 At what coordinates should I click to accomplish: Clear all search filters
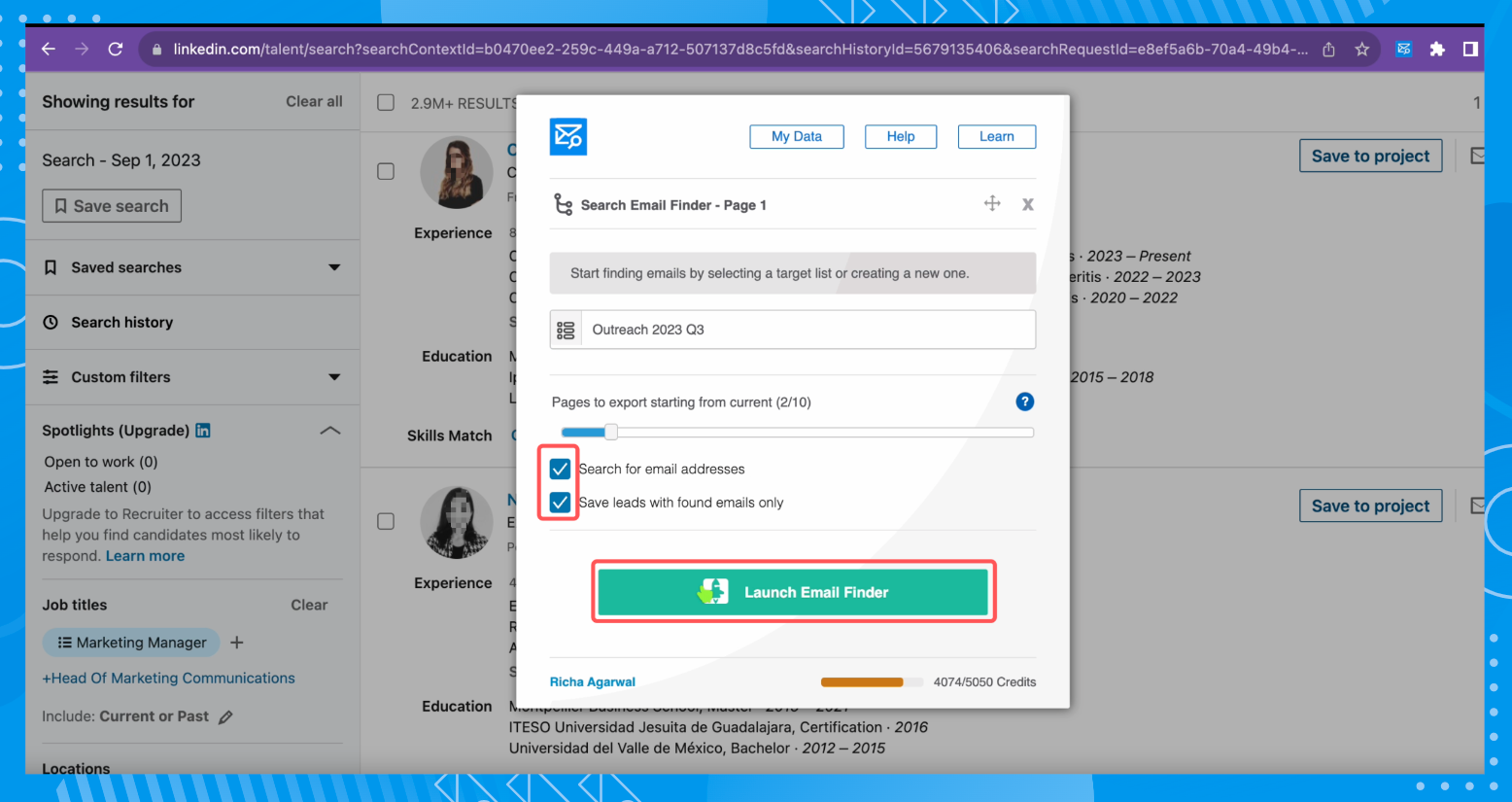pos(314,101)
